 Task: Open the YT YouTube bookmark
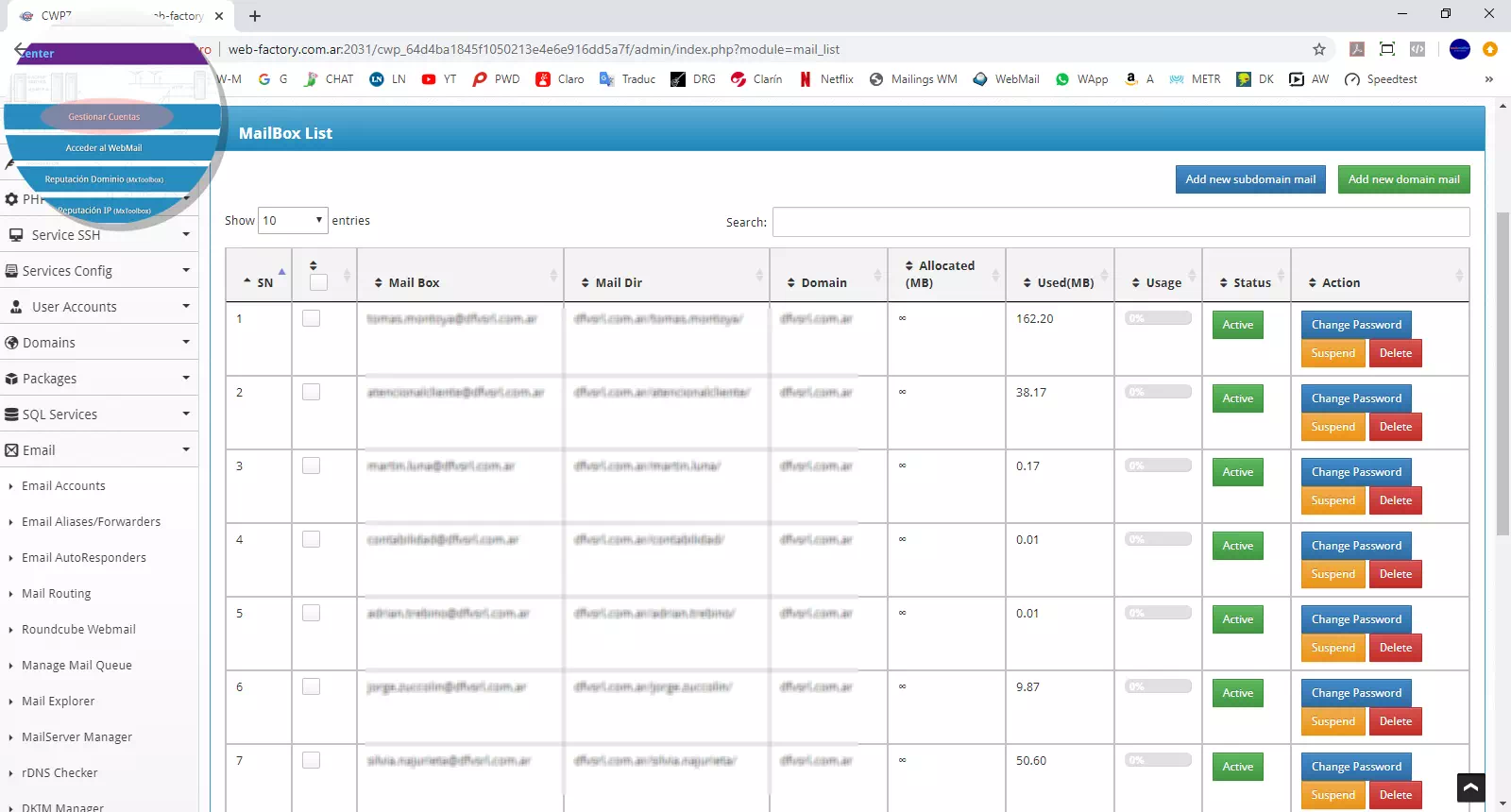439,79
